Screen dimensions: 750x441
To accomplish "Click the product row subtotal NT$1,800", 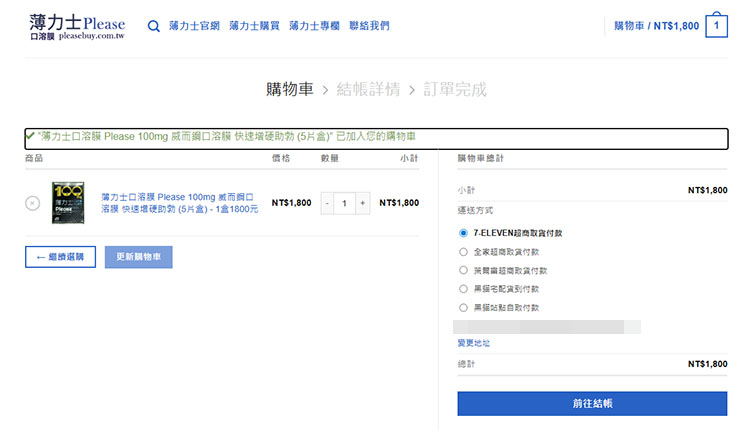I will (399, 203).
